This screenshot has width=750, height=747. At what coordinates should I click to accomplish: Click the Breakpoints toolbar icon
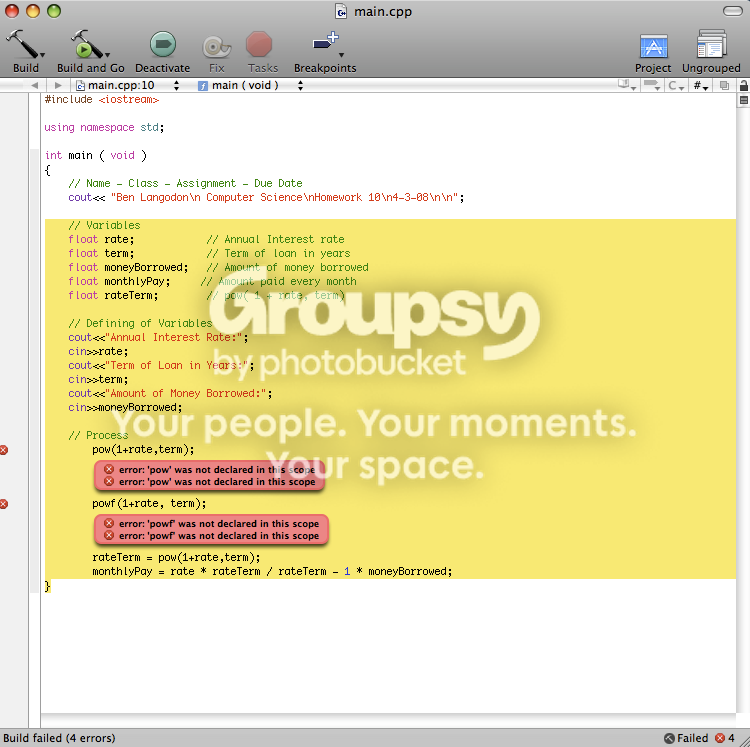325,42
